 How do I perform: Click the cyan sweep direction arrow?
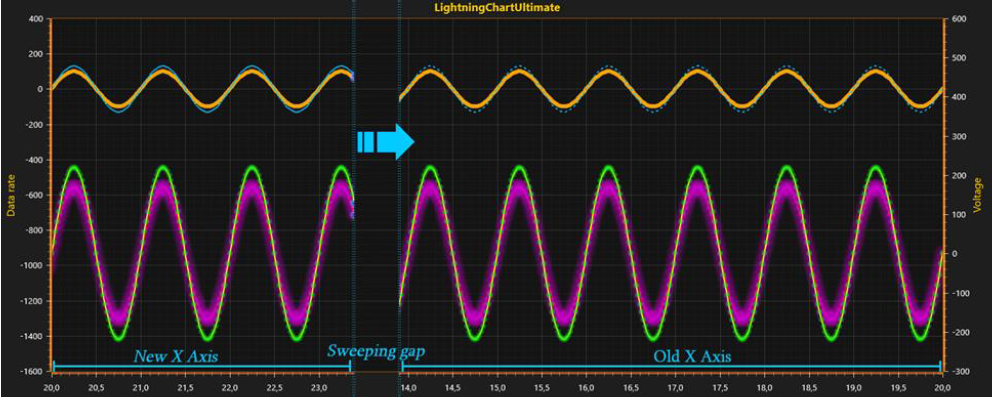pos(385,142)
